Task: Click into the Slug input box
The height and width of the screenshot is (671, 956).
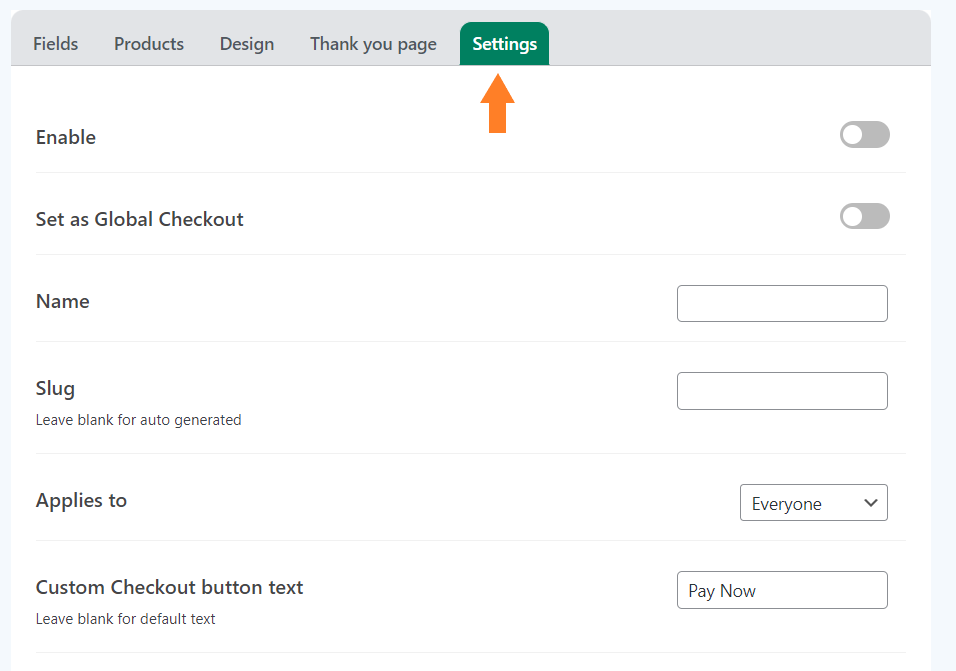Action: (x=782, y=391)
